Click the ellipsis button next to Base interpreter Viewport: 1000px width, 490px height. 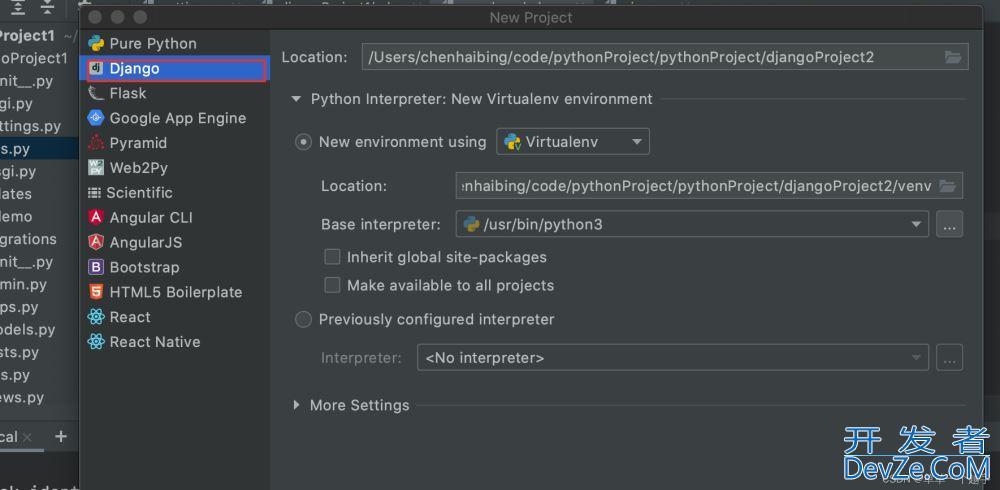coord(949,225)
